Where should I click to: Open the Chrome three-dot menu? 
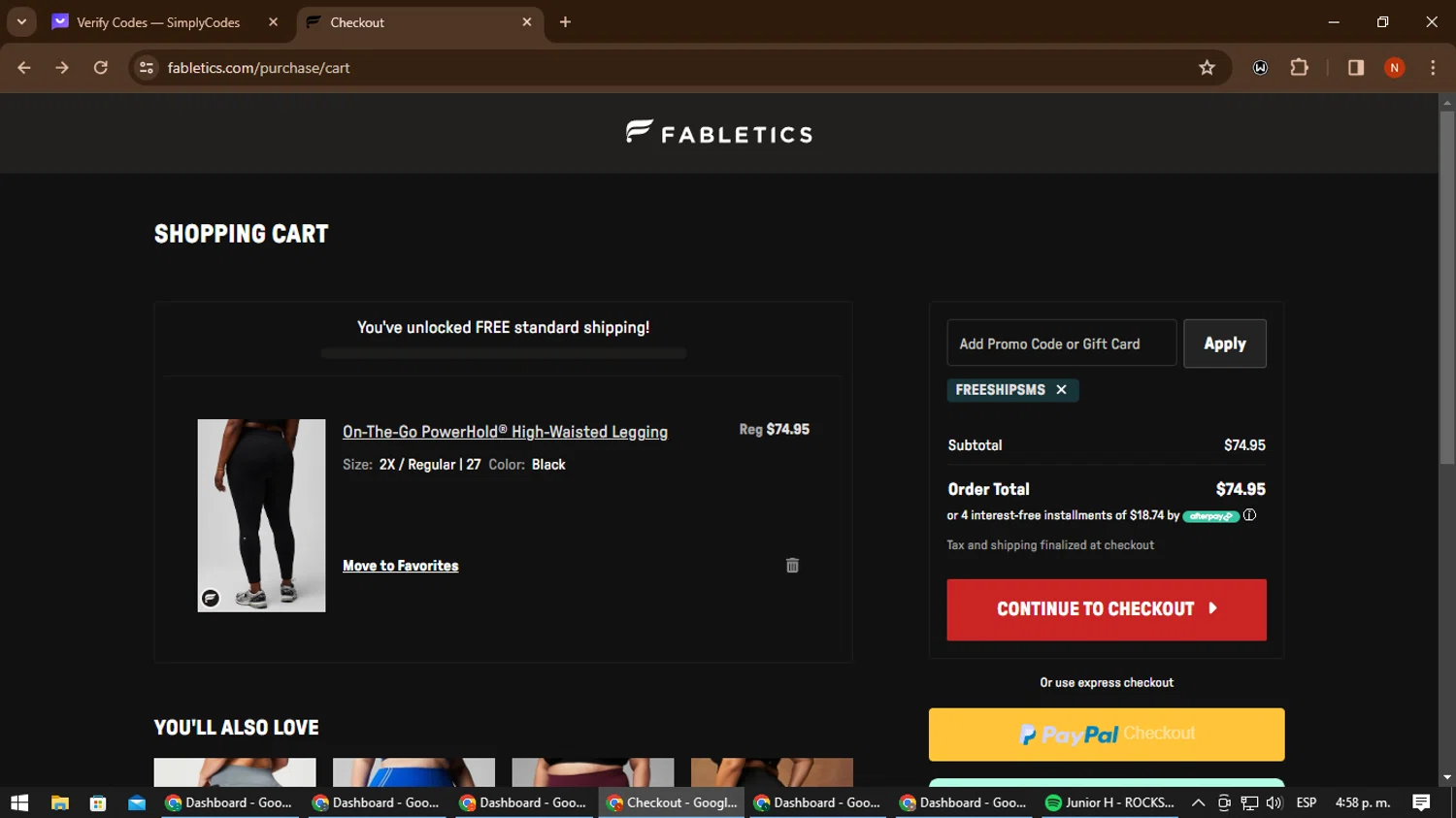[x=1433, y=68]
